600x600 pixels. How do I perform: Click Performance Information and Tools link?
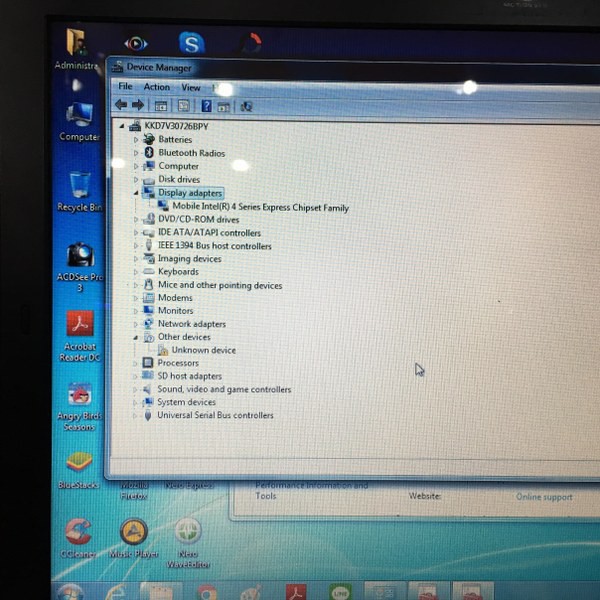click(x=311, y=491)
